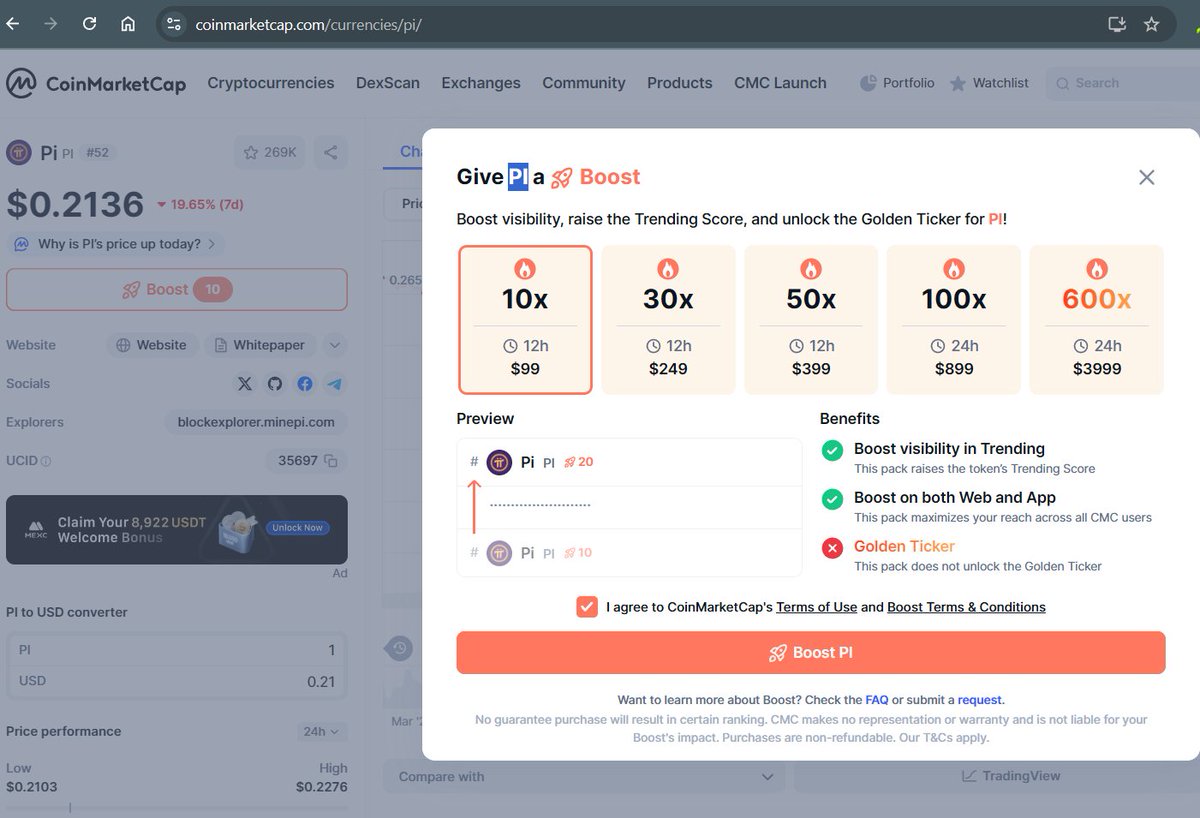Add Pi to watchlist via 269K star
The width and height of the screenshot is (1200, 818).
coord(270,153)
